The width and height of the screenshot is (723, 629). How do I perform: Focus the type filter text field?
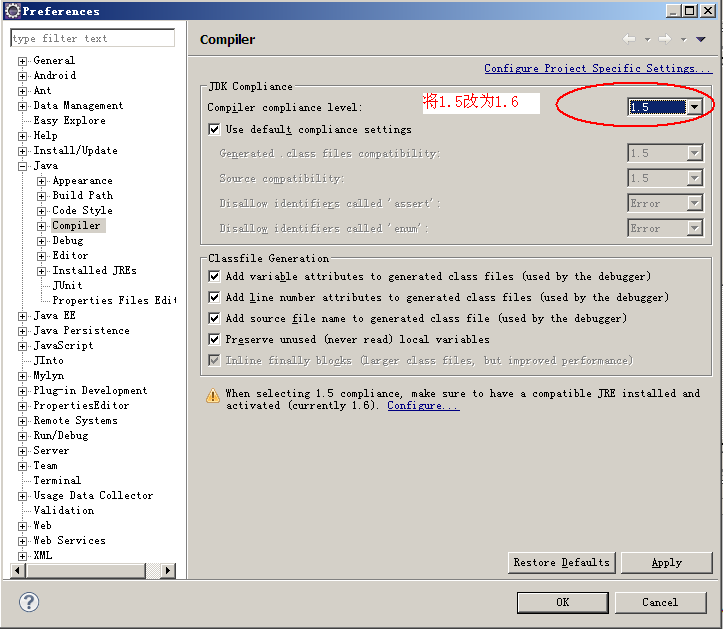point(92,38)
